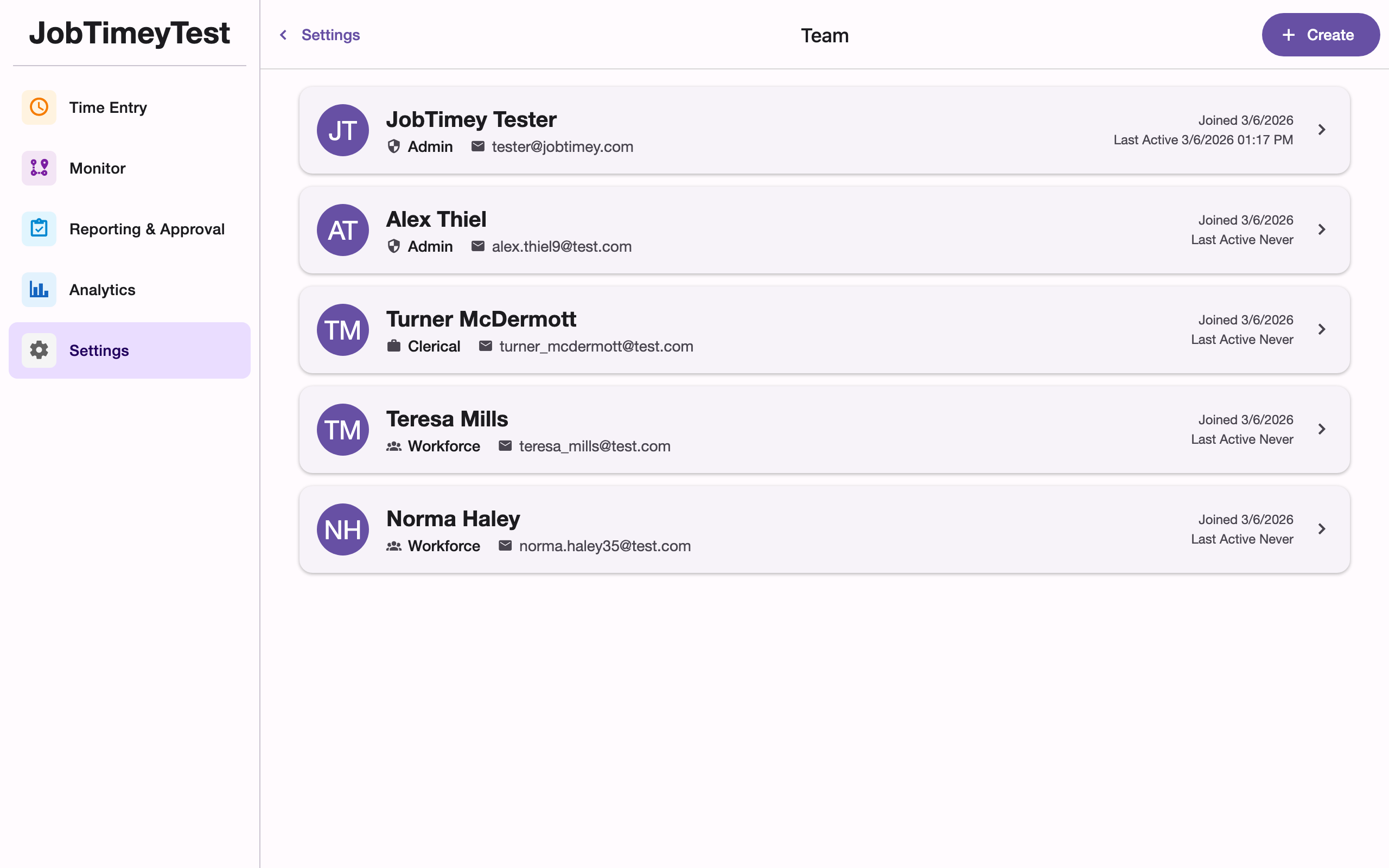Open the Teresa Mills member card
This screenshot has height=868, width=1389.
[804, 430]
